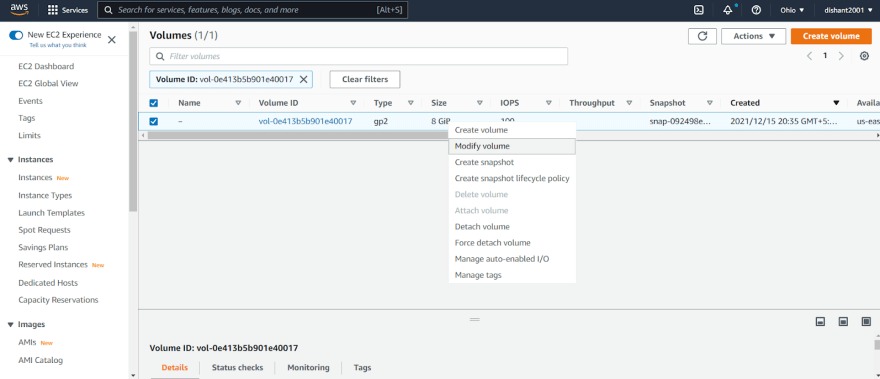Image resolution: width=880 pixels, height=379 pixels.
Task: Open Capacity Reservations in sidebar
Action: point(58,300)
